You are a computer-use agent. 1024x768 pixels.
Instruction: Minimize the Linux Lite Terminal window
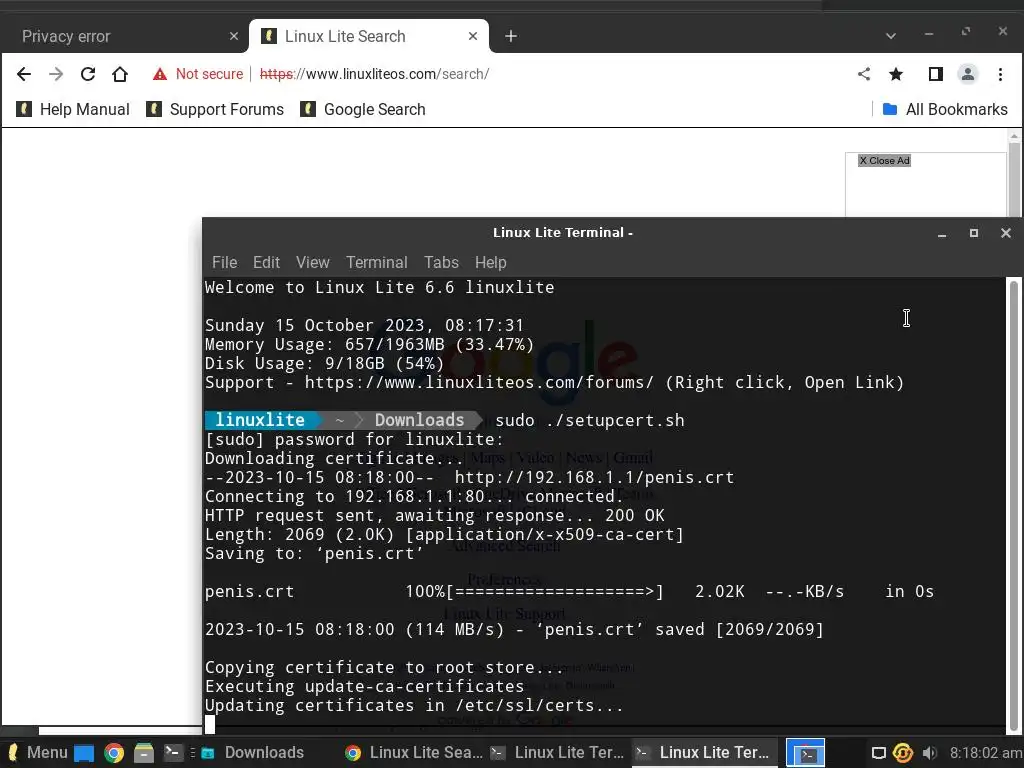click(x=942, y=233)
